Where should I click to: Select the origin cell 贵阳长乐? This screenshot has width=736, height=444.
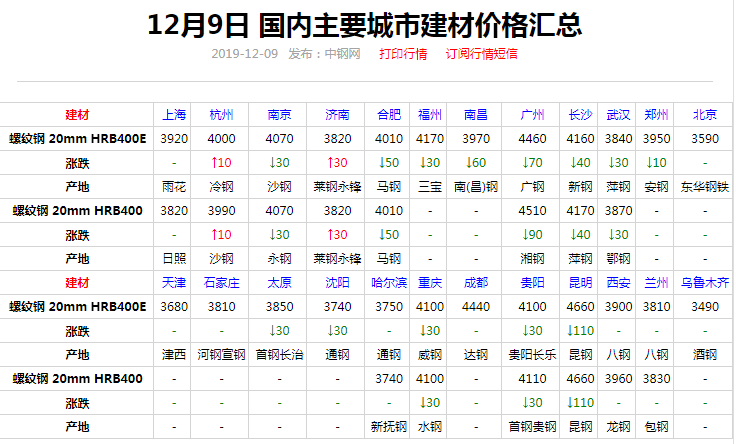click(x=532, y=355)
